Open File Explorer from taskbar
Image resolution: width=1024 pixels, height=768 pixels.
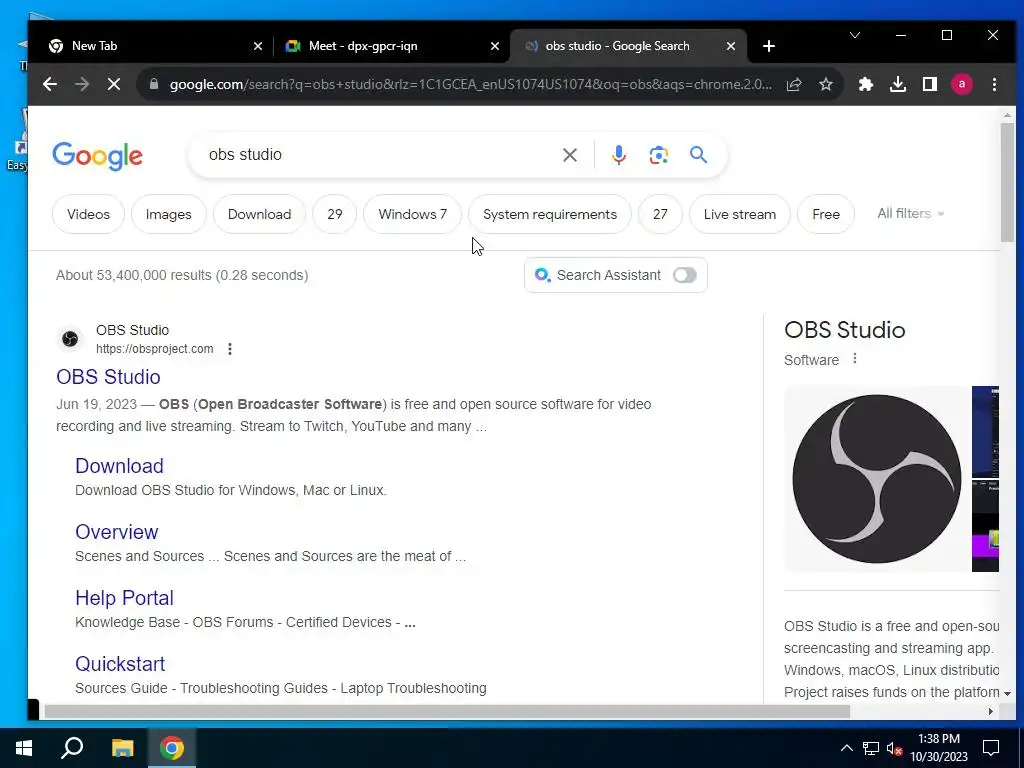[x=122, y=748]
